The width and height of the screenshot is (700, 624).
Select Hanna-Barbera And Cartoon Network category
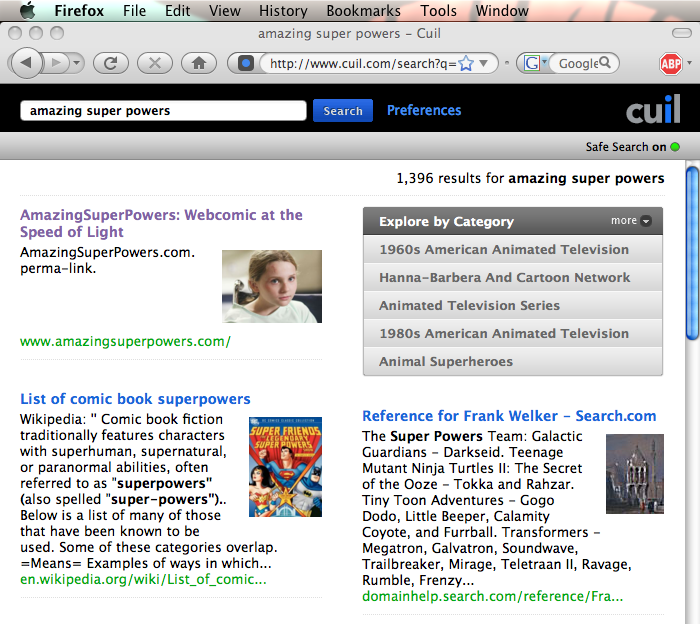click(512, 277)
